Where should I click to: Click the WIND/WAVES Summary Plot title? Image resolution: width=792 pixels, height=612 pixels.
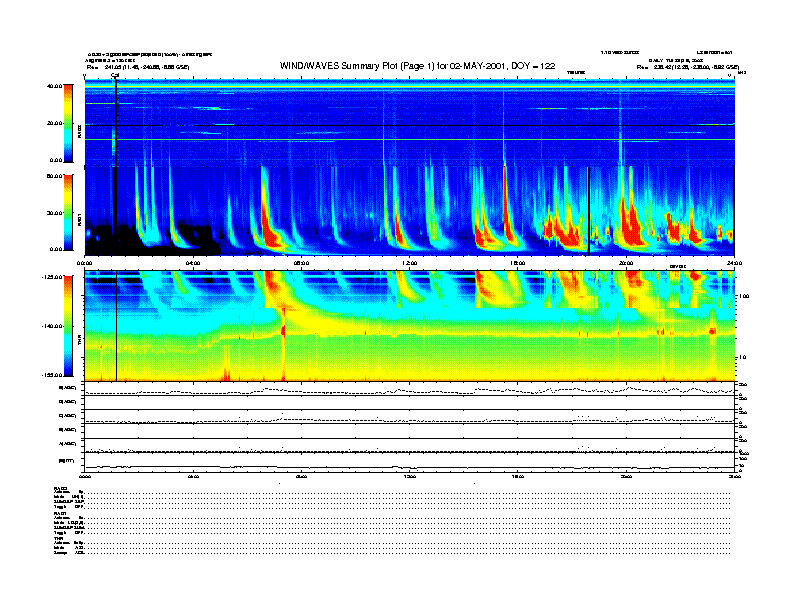pyautogui.click(x=417, y=66)
